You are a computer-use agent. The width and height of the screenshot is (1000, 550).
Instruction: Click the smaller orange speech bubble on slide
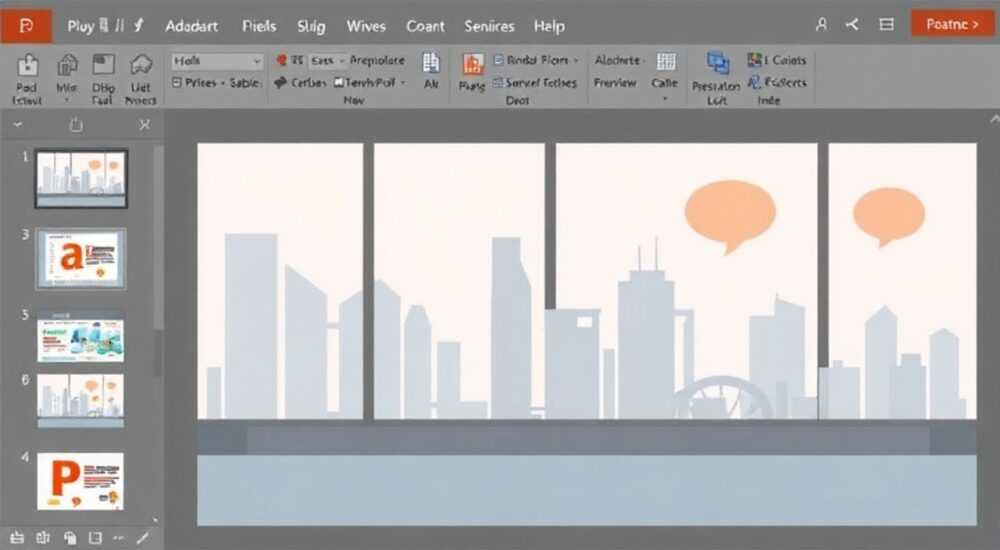point(889,217)
